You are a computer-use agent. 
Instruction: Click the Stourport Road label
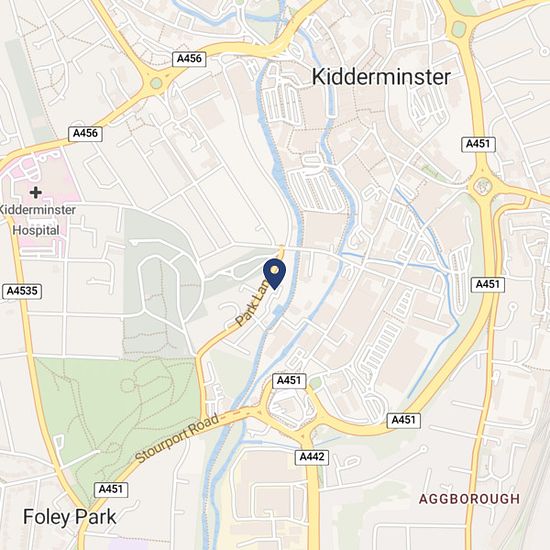point(177,438)
